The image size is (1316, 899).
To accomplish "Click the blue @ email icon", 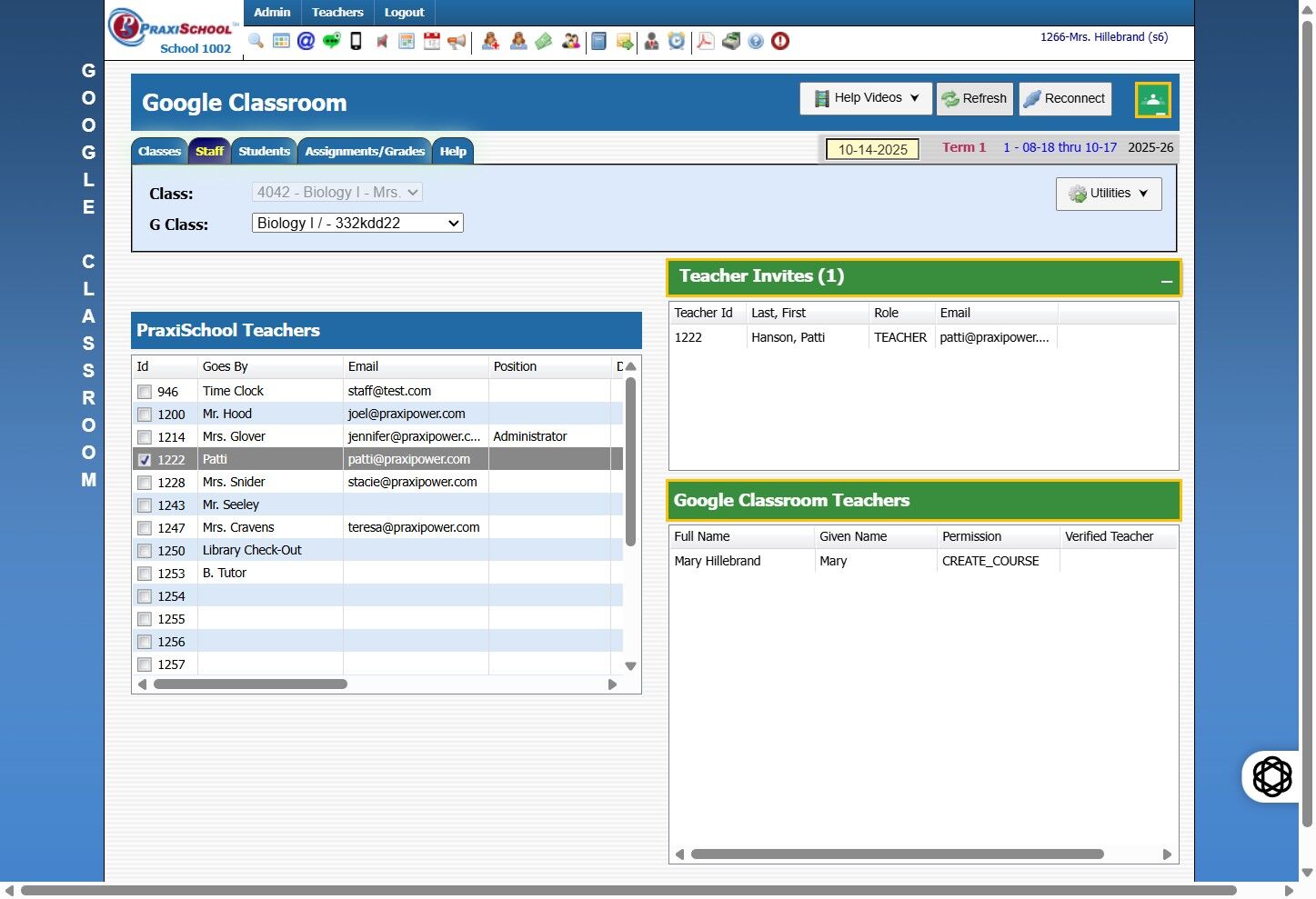I will 306,41.
